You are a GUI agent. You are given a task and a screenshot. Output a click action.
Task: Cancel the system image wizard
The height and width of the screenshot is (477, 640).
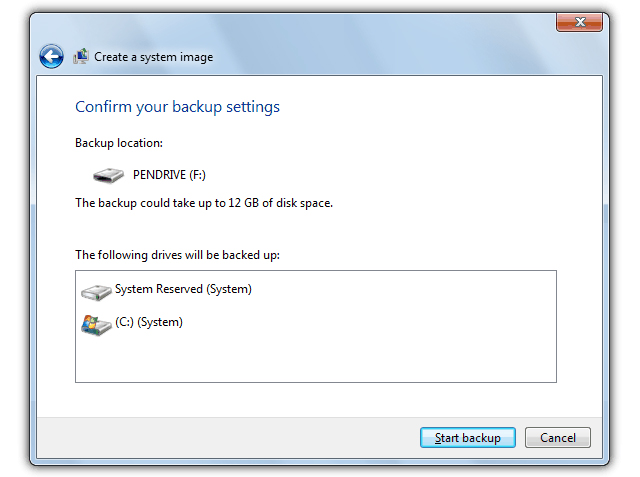[557, 438]
